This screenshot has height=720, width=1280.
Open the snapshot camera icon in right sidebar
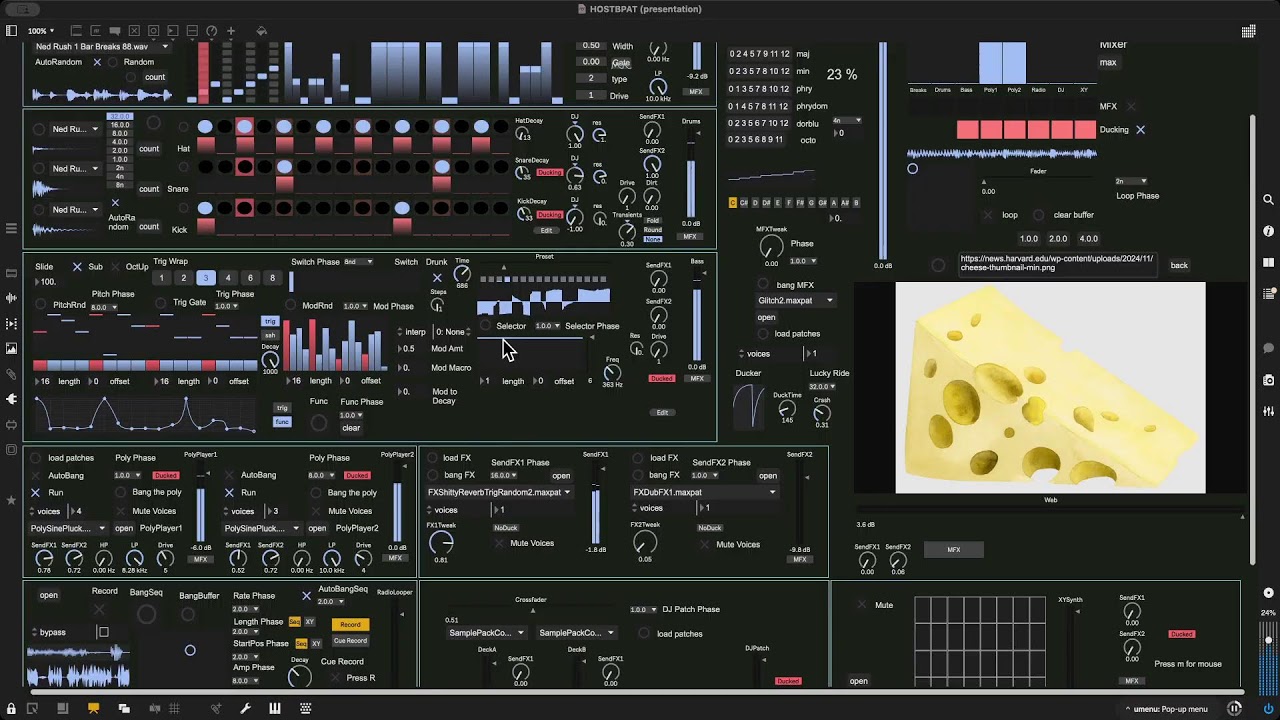(1268, 380)
